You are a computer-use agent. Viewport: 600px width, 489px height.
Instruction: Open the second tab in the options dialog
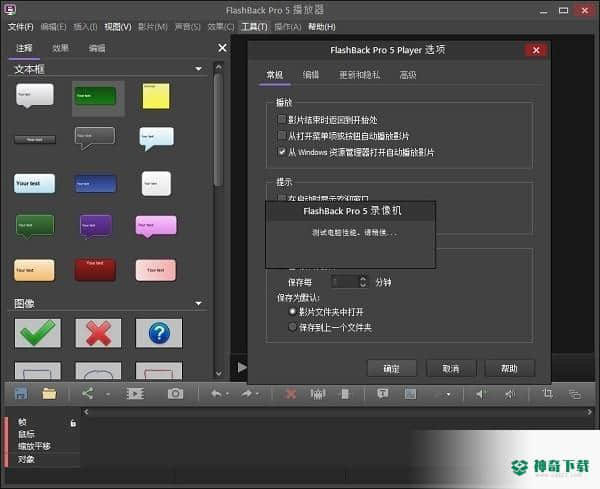pyautogui.click(x=311, y=75)
